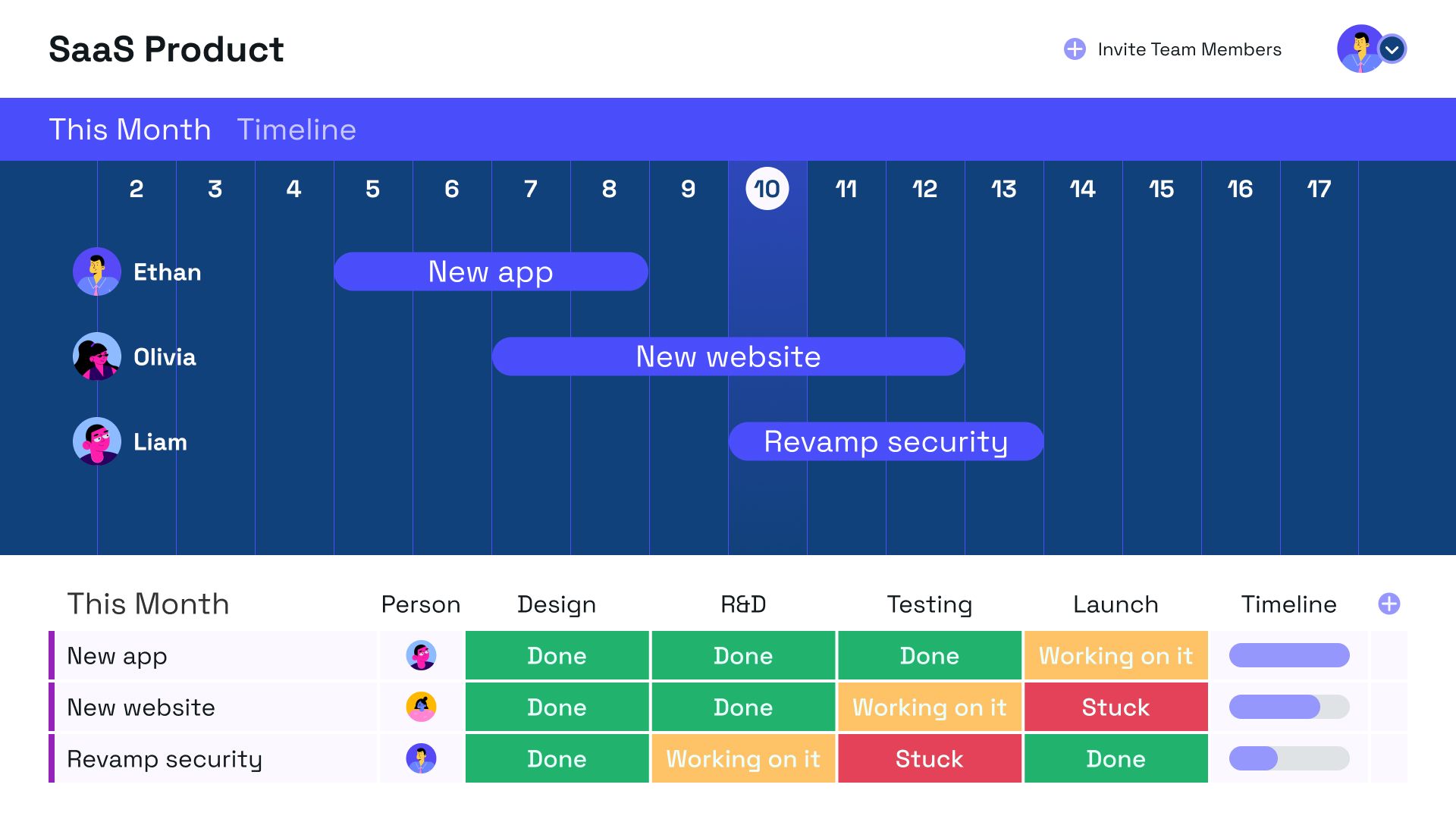The height and width of the screenshot is (819, 1456).
Task: Open the account dropdown chevron by the profile avatar
Action: point(1392,49)
